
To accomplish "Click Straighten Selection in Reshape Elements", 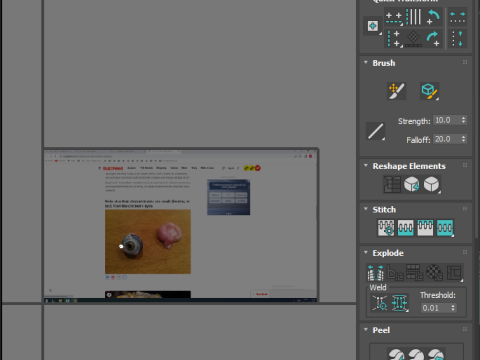I will pyautogui.click(x=392, y=184).
